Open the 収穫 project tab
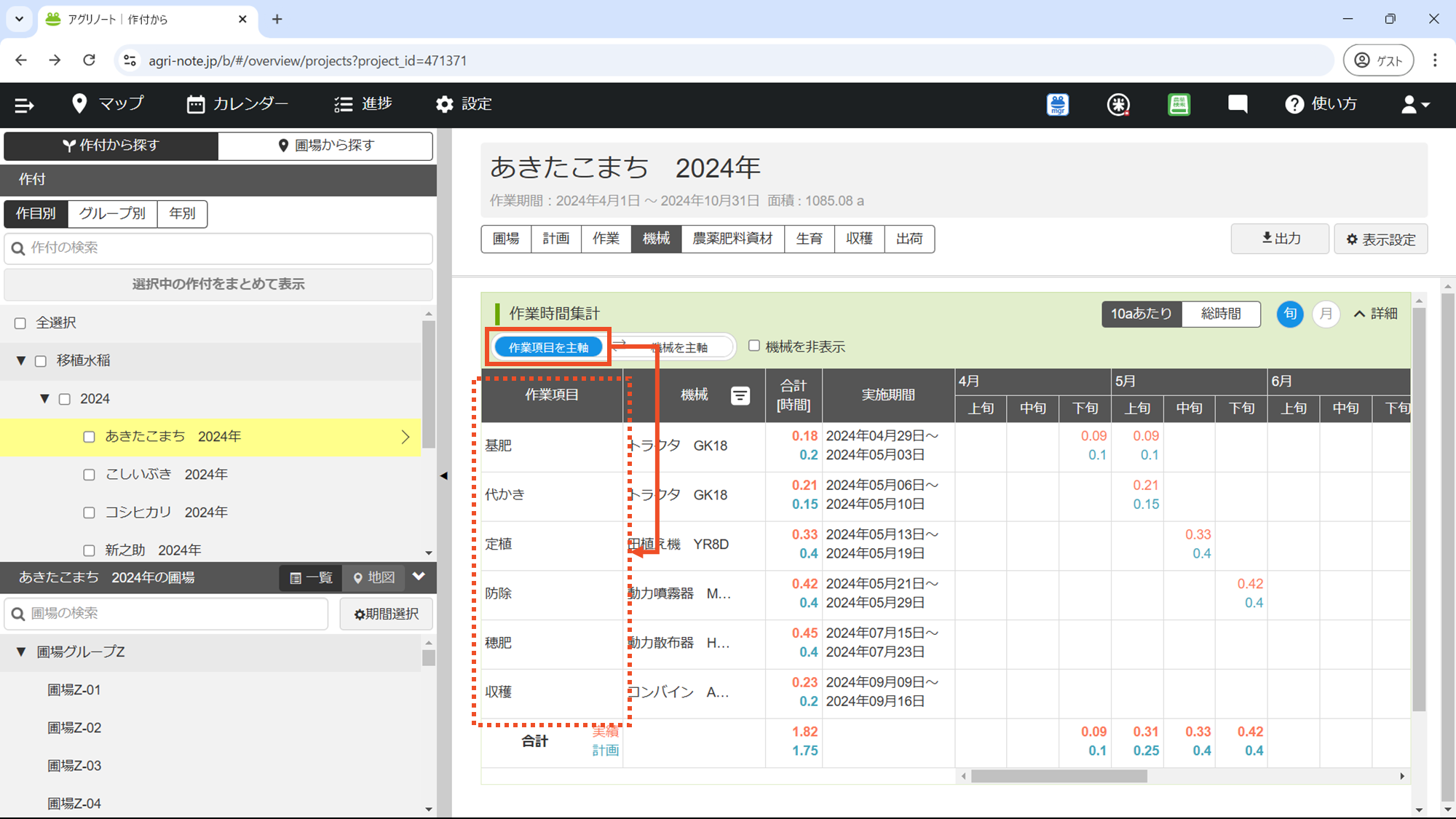1456x819 pixels. pos(859,239)
